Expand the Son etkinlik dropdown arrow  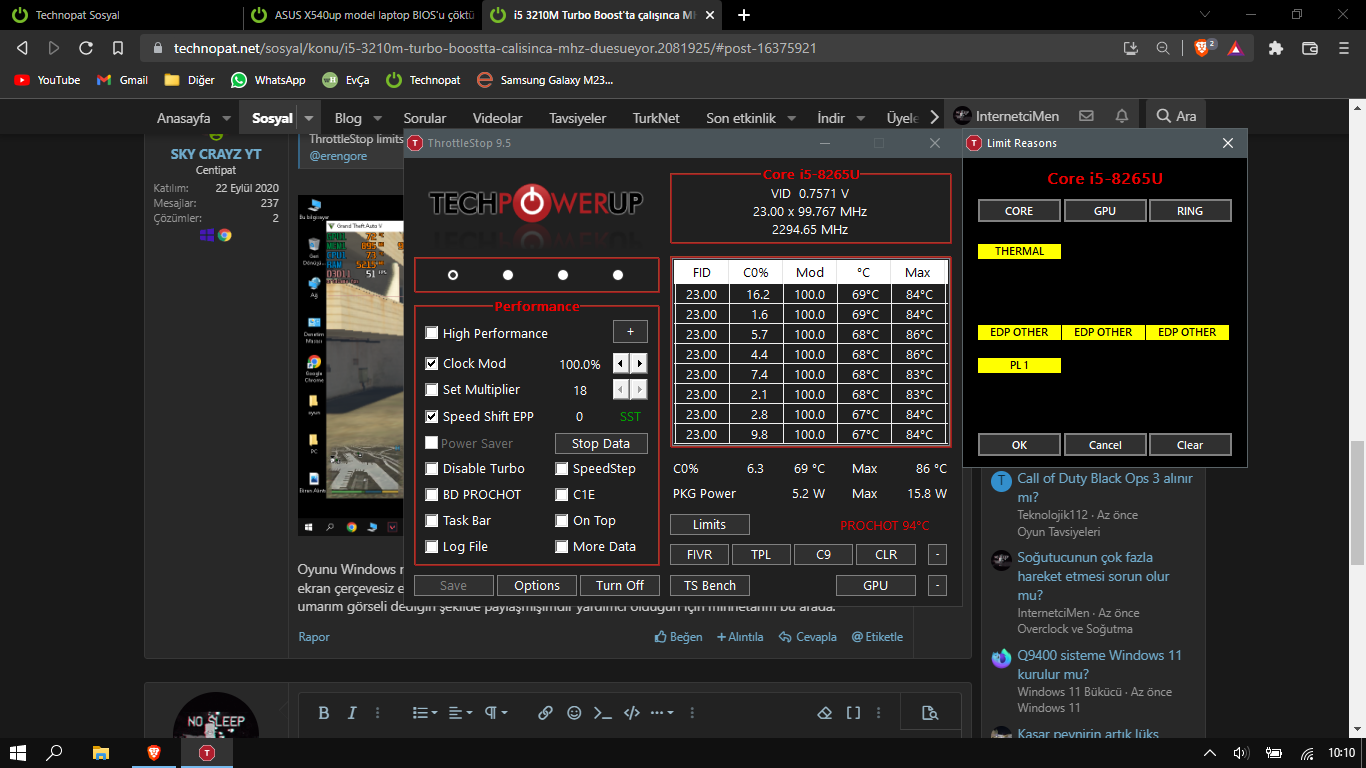tap(791, 118)
